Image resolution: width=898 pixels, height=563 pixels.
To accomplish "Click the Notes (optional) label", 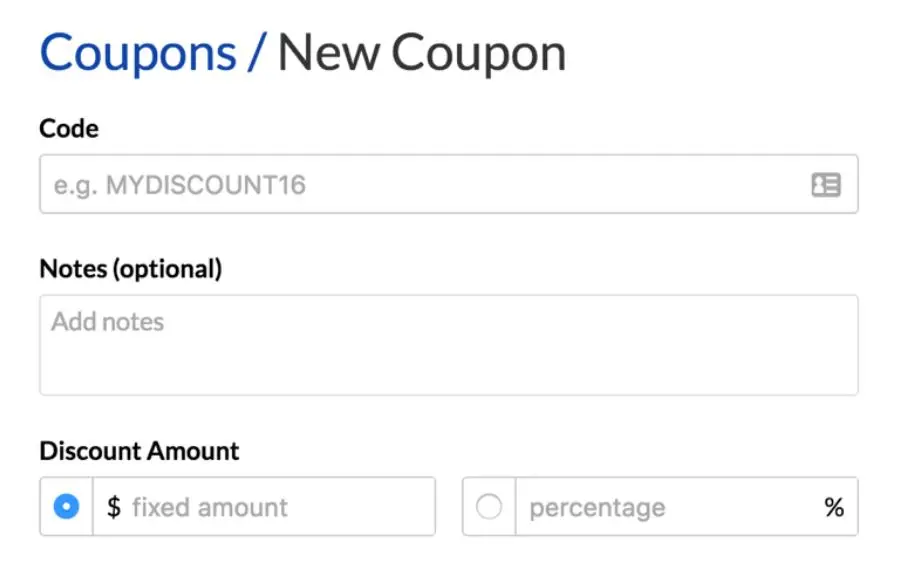I will (130, 268).
